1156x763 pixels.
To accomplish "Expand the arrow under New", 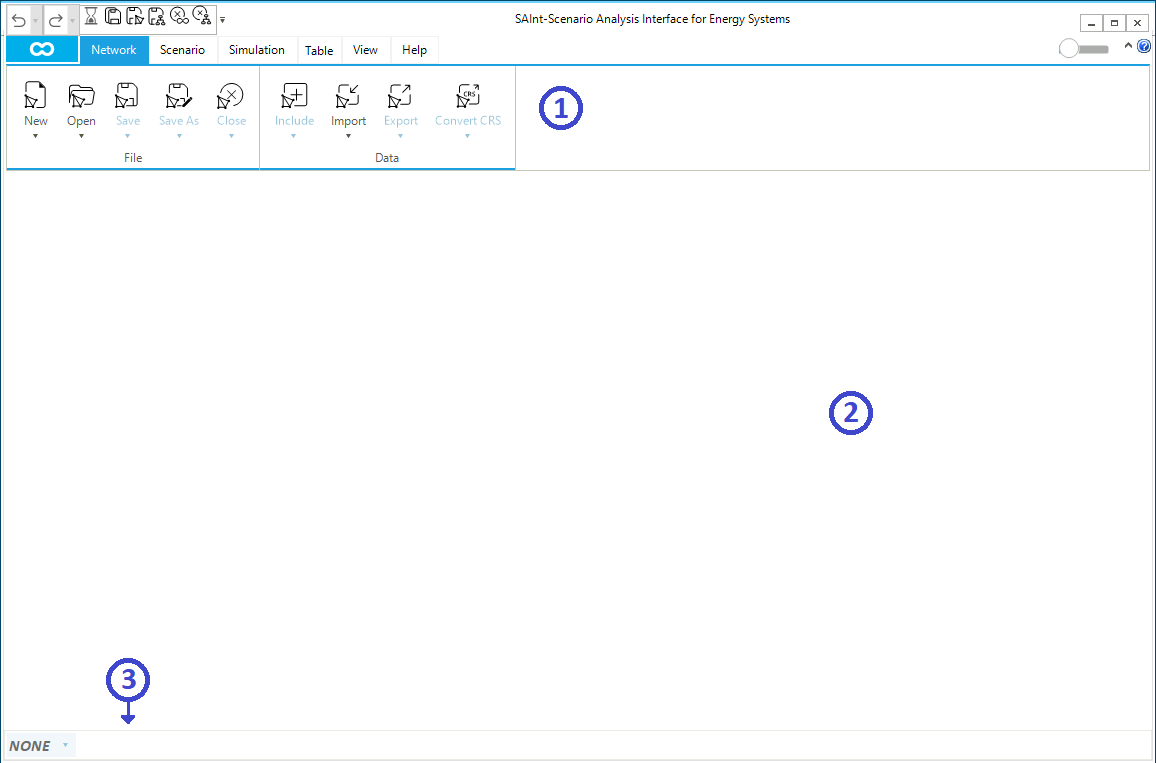I will (35, 136).
